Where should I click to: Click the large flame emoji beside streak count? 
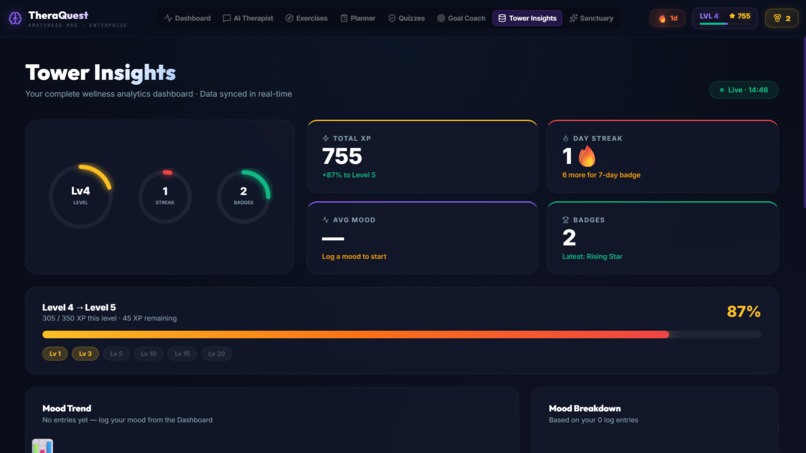coord(587,156)
